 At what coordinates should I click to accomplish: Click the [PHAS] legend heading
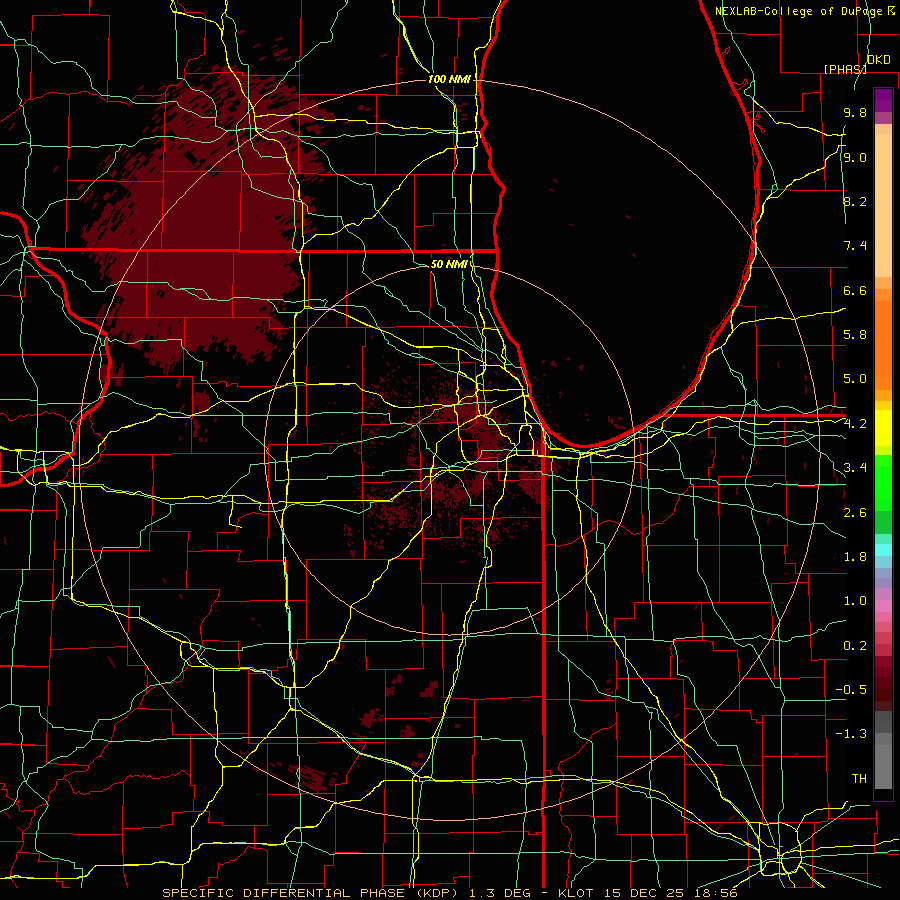point(845,69)
